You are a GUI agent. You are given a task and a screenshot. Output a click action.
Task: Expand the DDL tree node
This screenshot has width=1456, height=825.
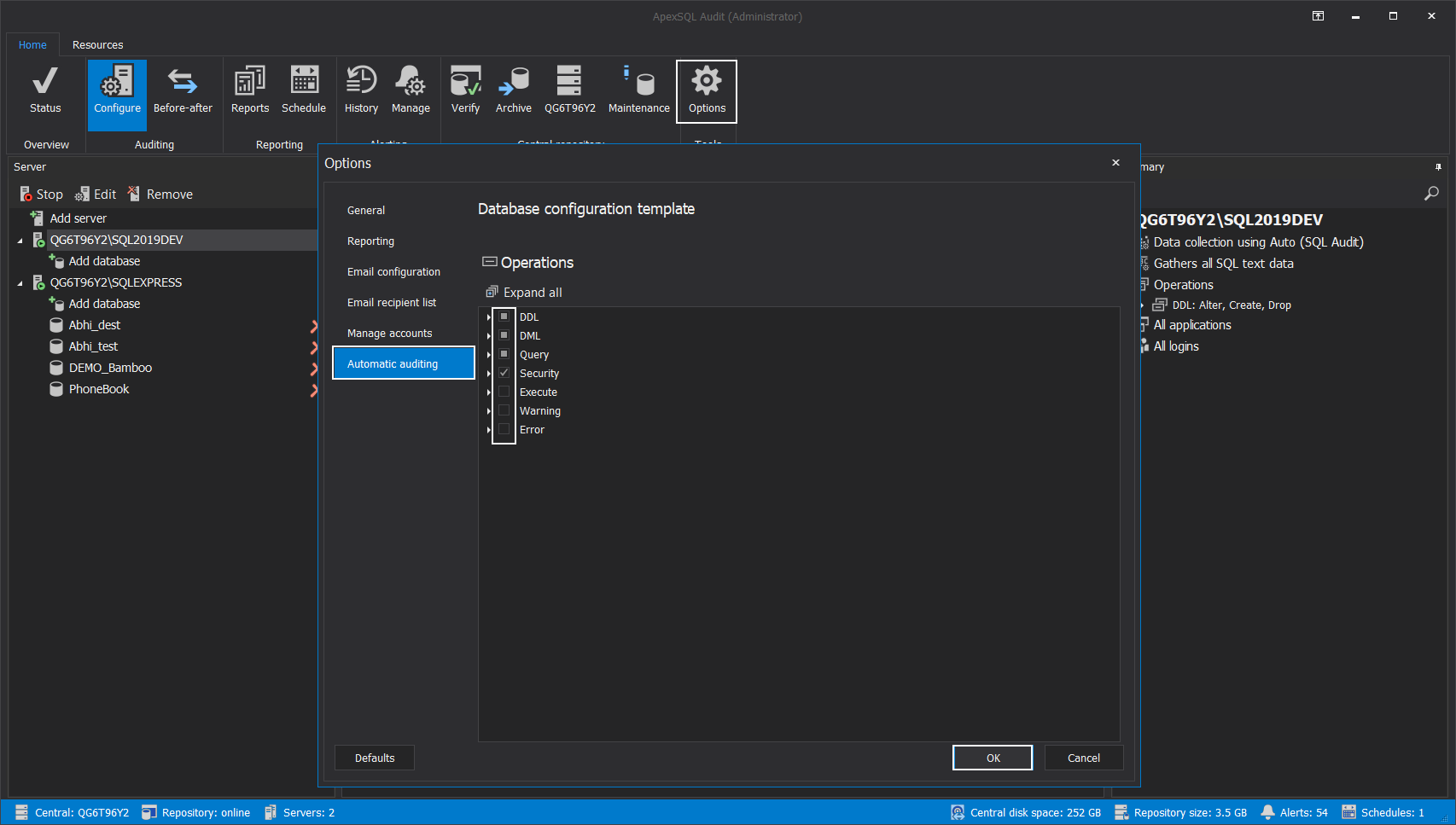coord(489,317)
